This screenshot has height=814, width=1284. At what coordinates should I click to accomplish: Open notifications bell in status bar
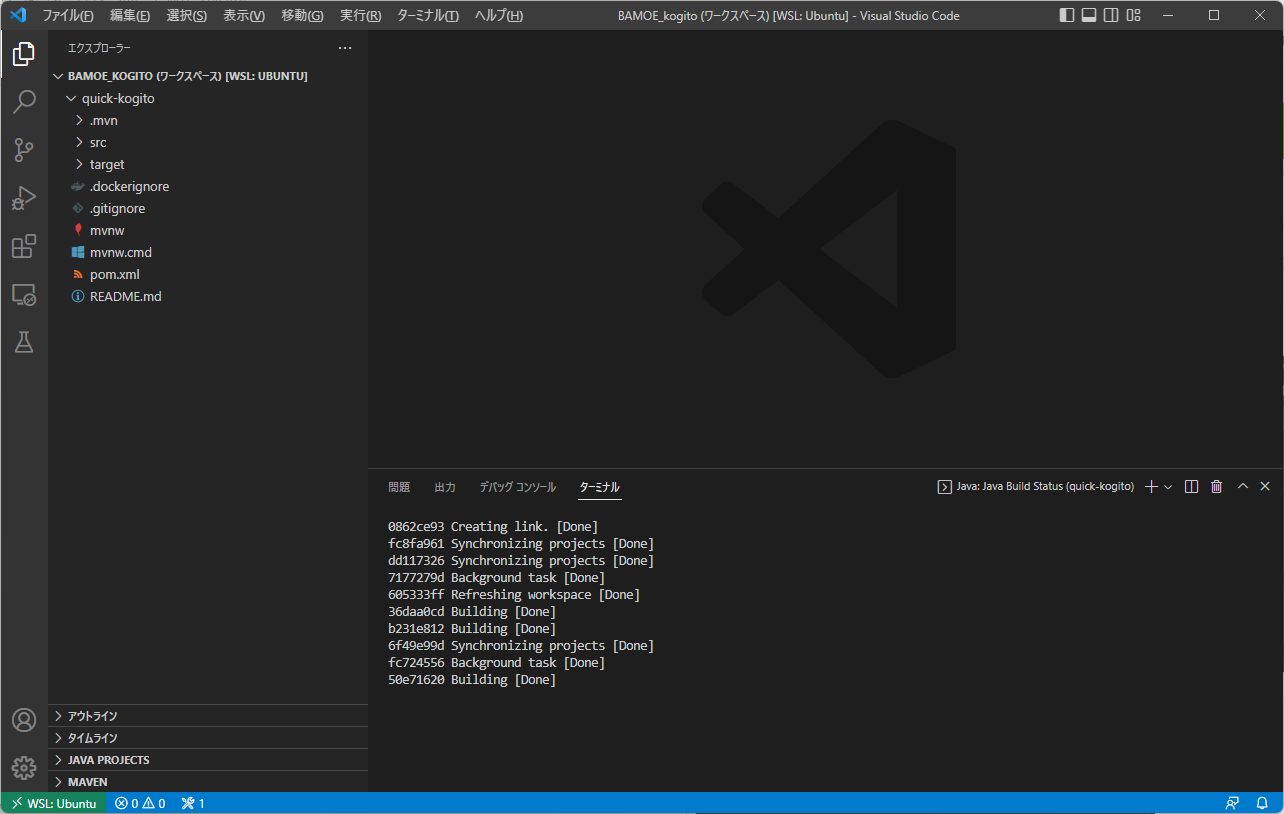1262,803
